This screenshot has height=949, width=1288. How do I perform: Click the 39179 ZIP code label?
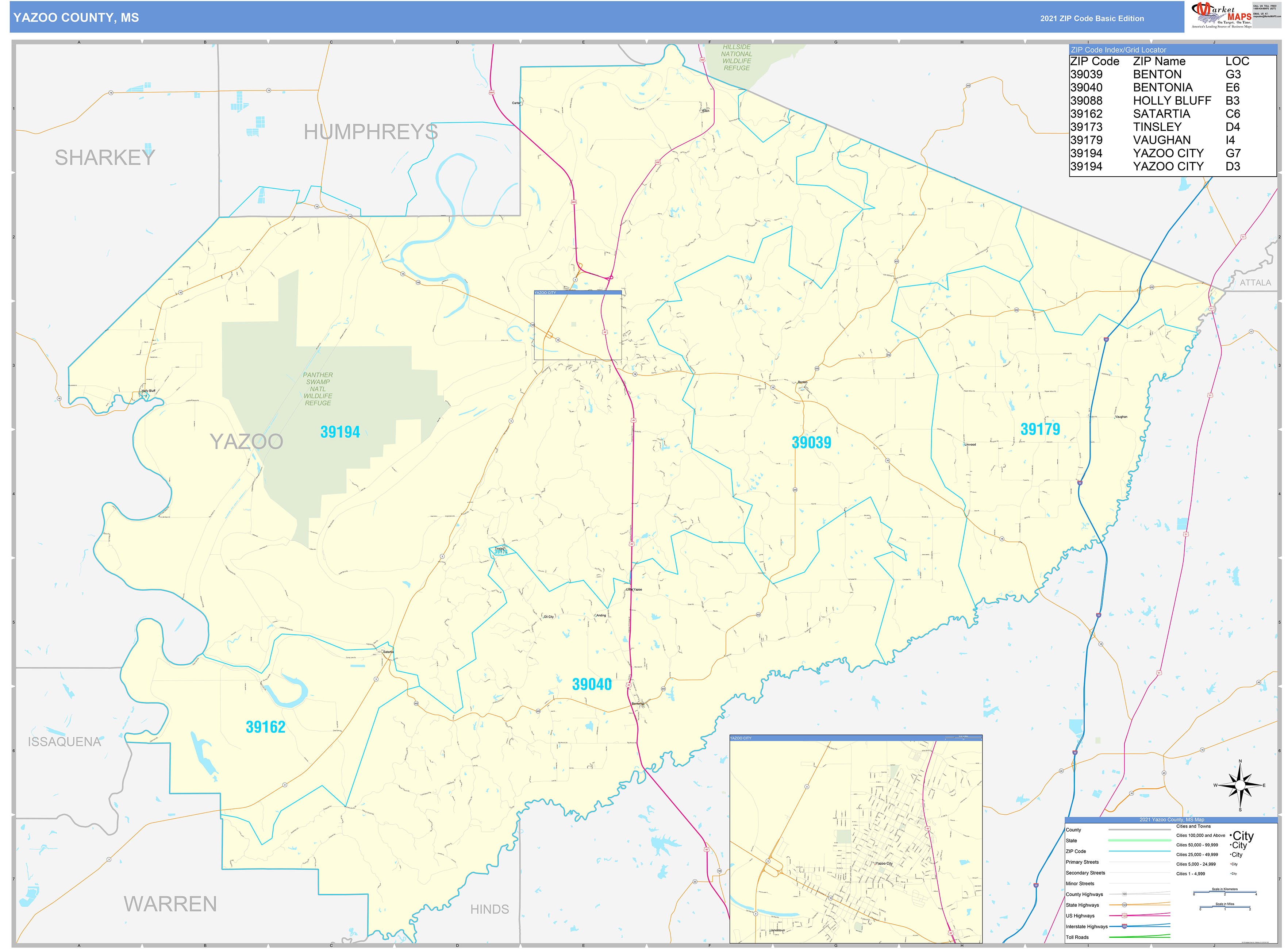tap(1040, 429)
